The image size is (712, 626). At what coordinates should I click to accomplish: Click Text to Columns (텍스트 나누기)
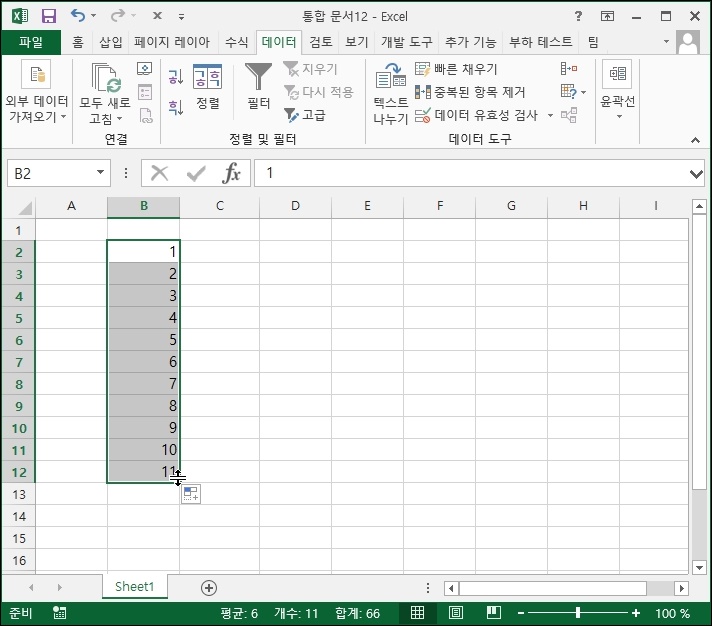(x=391, y=94)
